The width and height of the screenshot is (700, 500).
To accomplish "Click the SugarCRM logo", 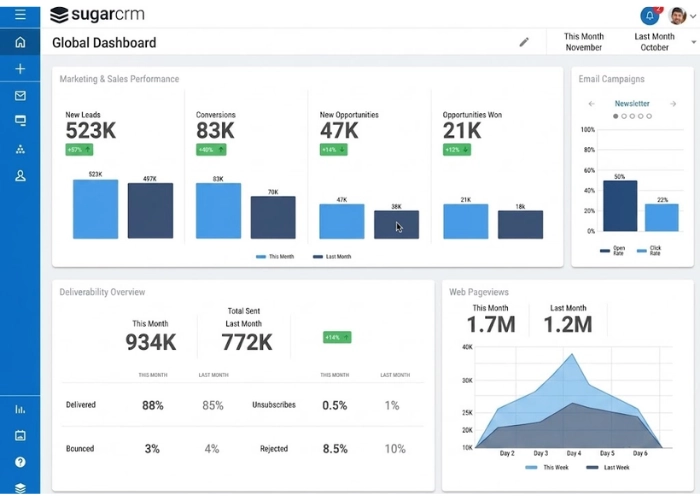I will coord(97,14).
